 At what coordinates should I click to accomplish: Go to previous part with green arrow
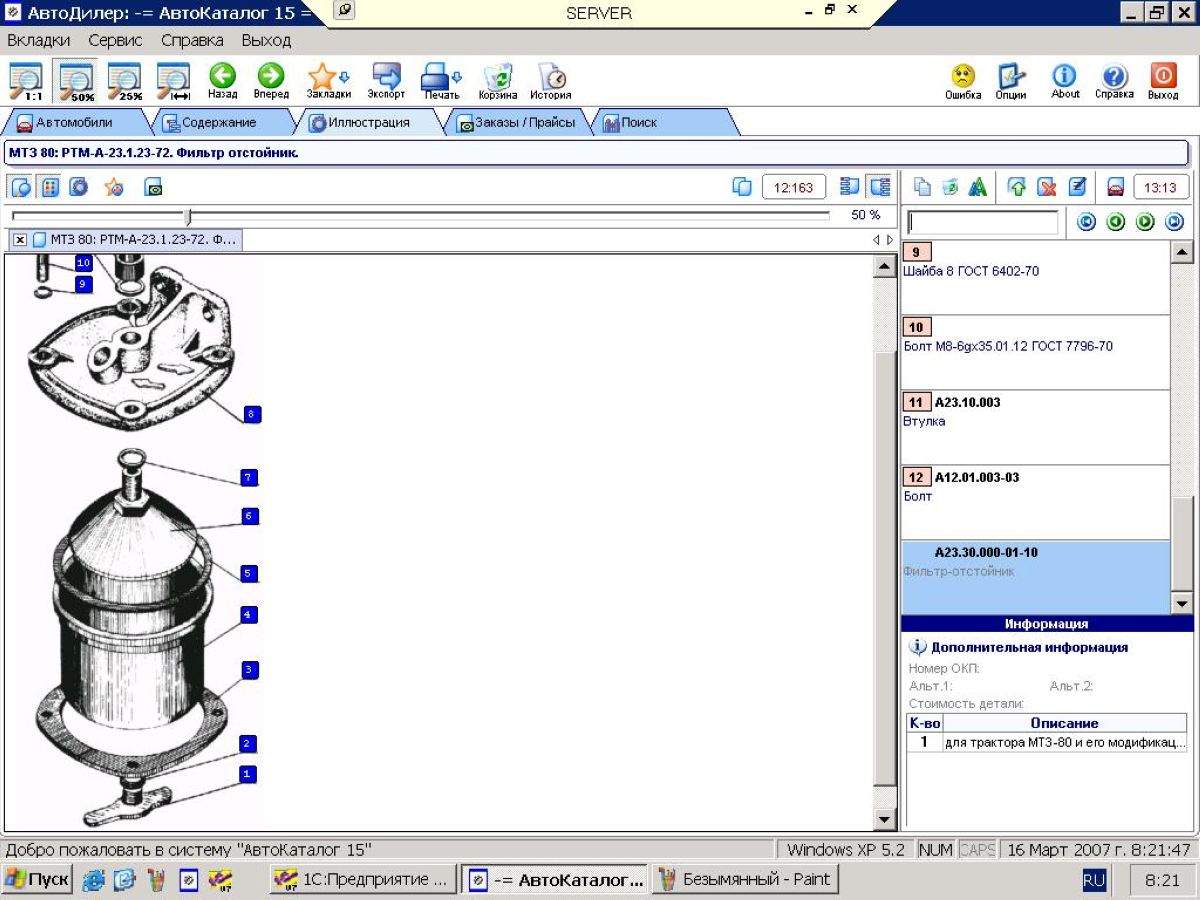[1116, 222]
